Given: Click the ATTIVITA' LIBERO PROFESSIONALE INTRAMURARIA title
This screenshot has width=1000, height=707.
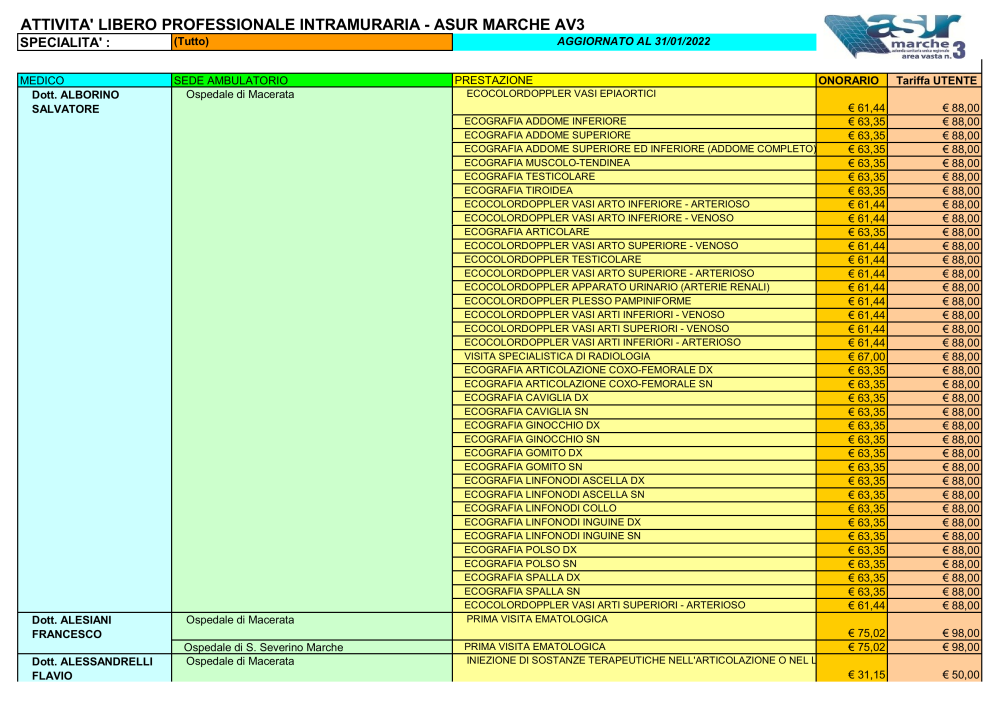Looking at the screenshot, I should (302, 24).
